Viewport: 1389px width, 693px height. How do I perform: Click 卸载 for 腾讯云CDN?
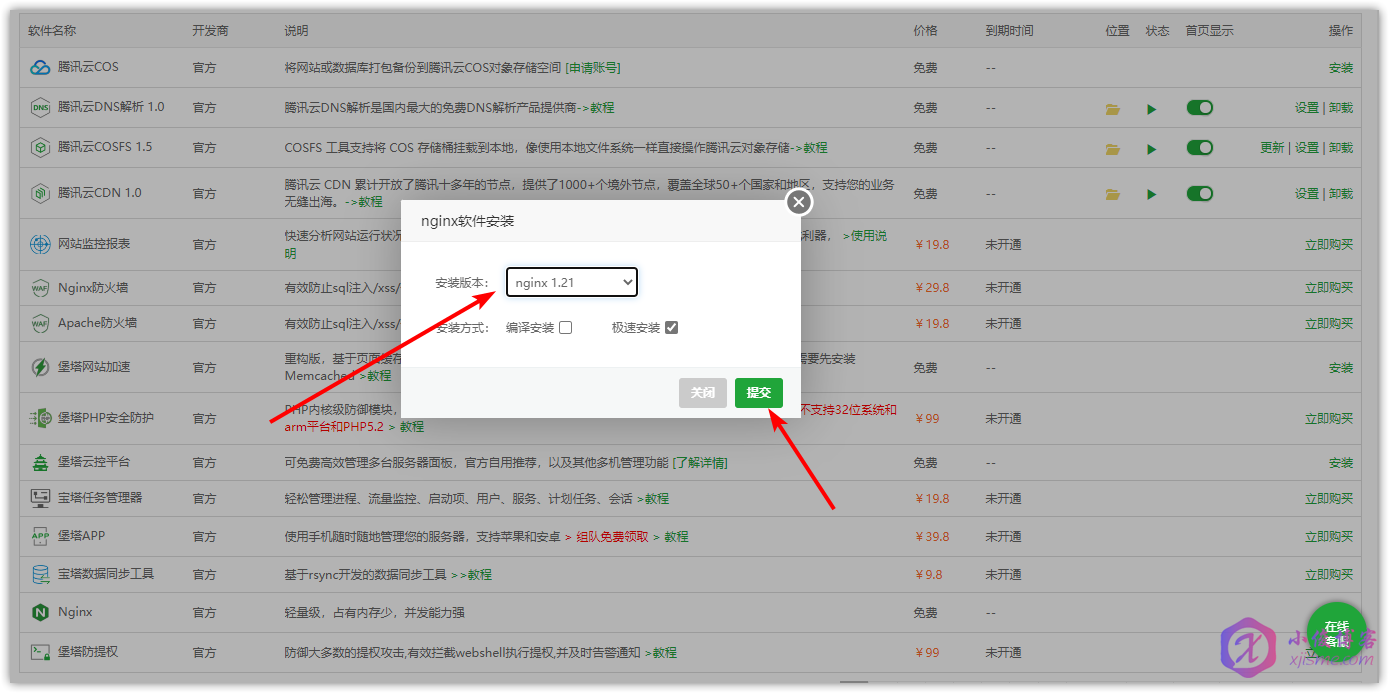(x=1341, y=194)
